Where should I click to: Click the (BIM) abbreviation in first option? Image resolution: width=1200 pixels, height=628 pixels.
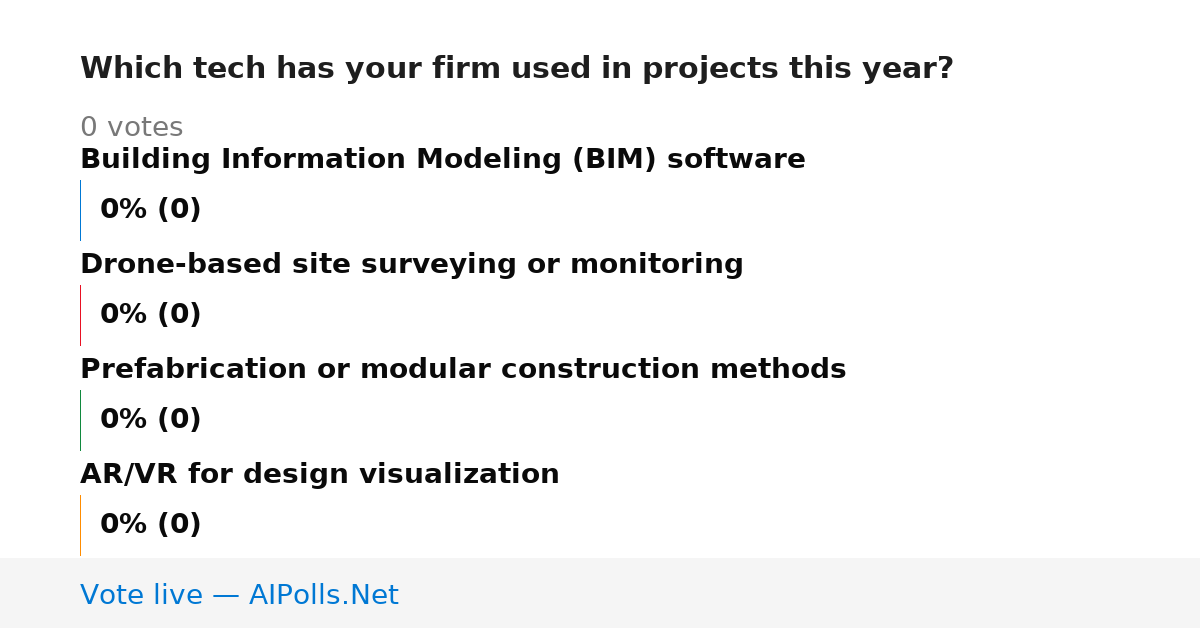pos(614,160)
